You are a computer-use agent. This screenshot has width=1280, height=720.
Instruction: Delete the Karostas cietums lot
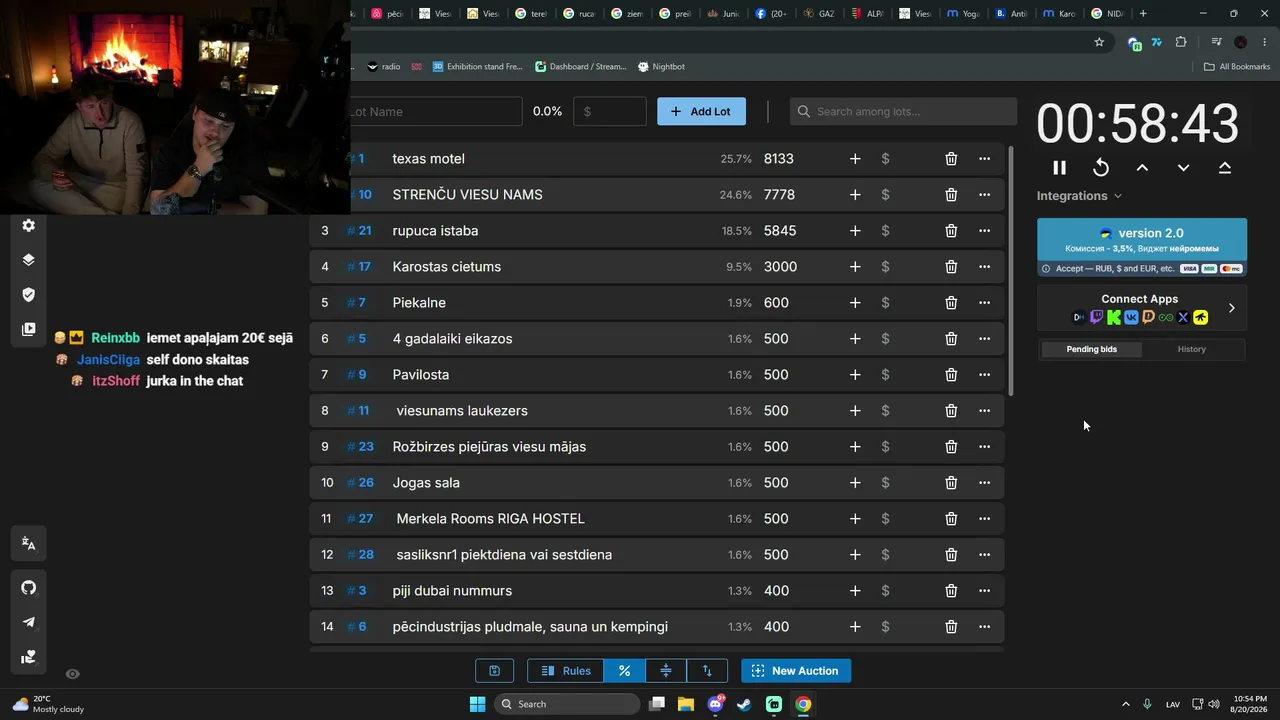[951, 267]
